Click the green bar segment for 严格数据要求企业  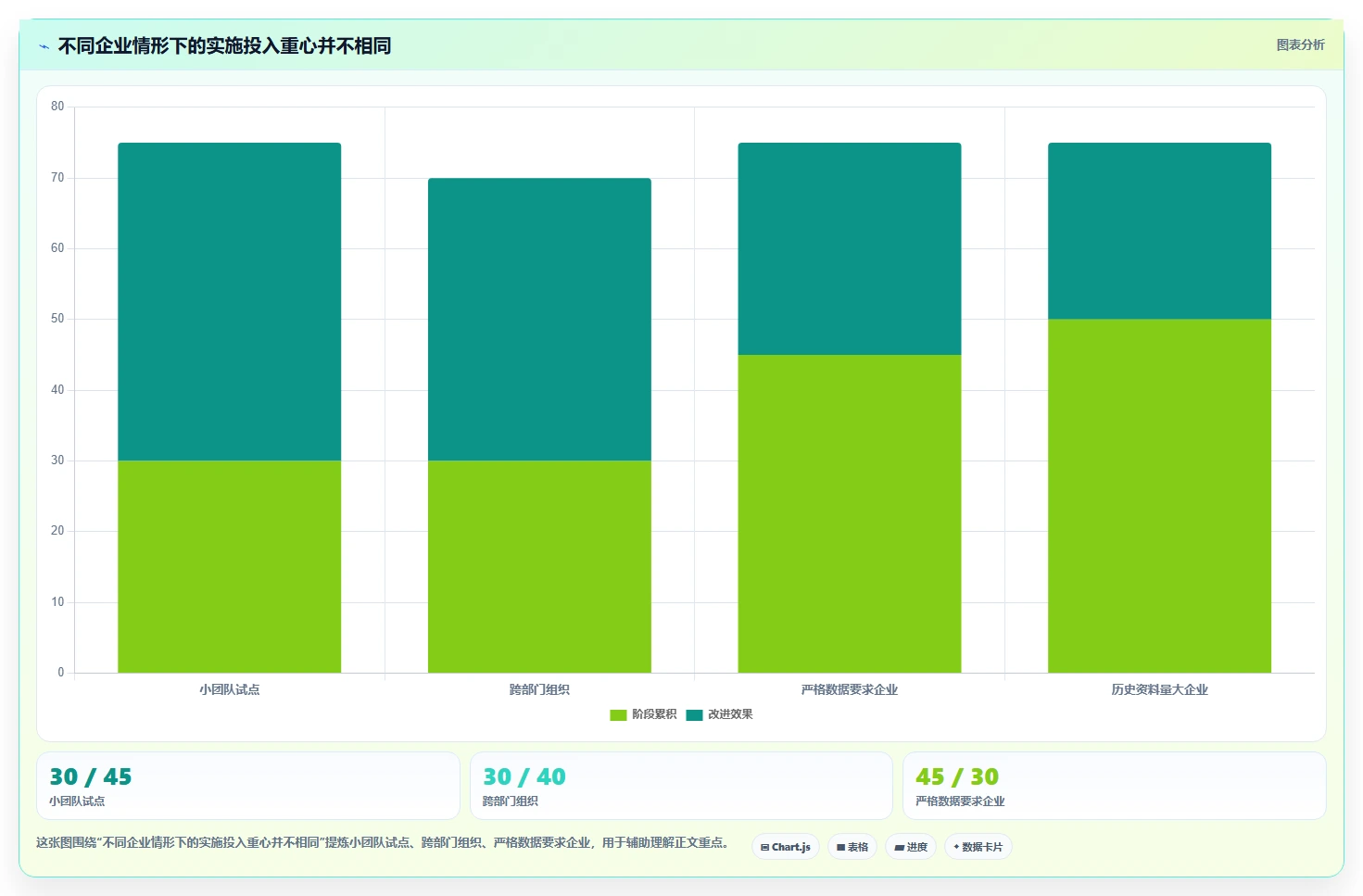click(x=850, y=513)
